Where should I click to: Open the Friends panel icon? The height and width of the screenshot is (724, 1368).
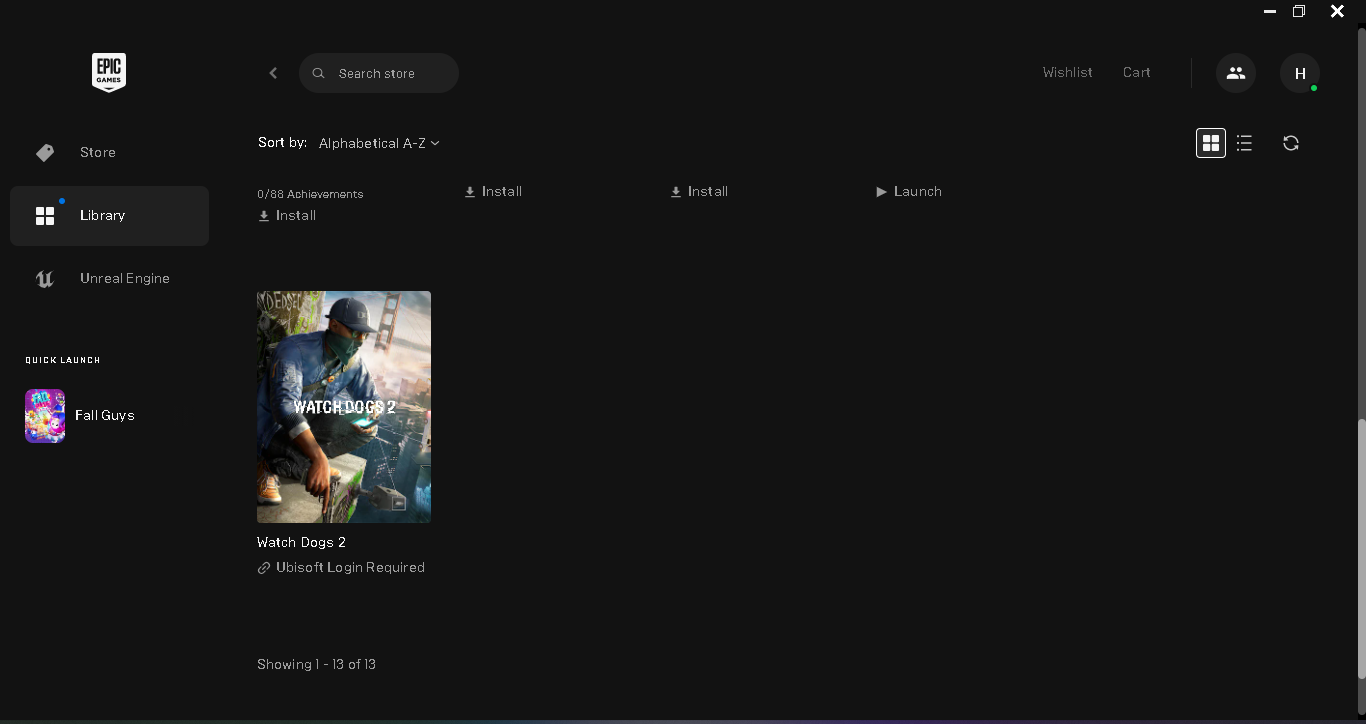1236,73
